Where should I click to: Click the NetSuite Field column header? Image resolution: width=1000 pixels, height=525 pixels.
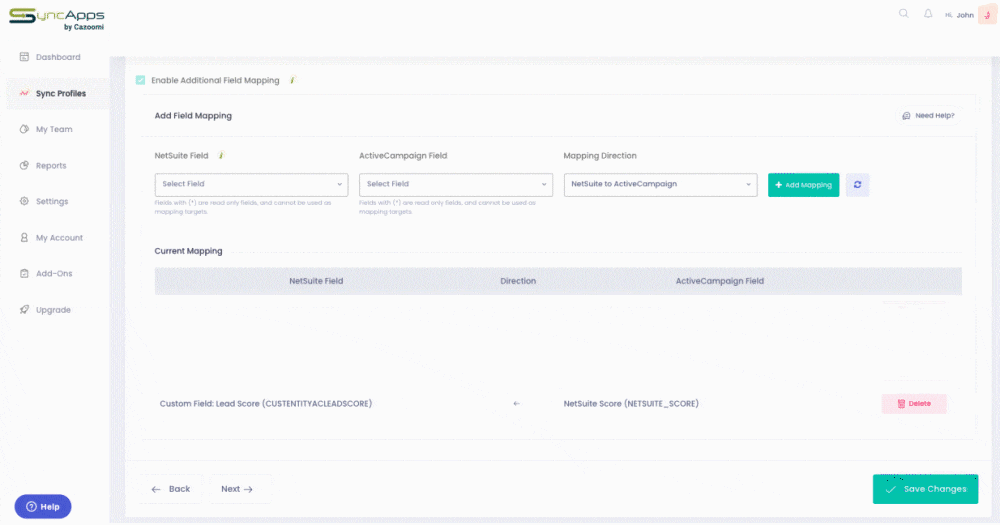tap(316, 281)
